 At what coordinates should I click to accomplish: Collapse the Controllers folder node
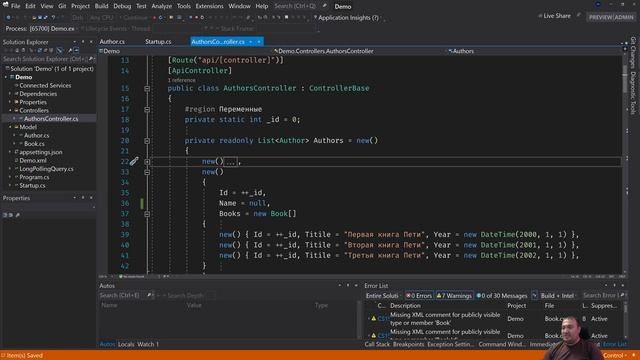coord(10,111)
